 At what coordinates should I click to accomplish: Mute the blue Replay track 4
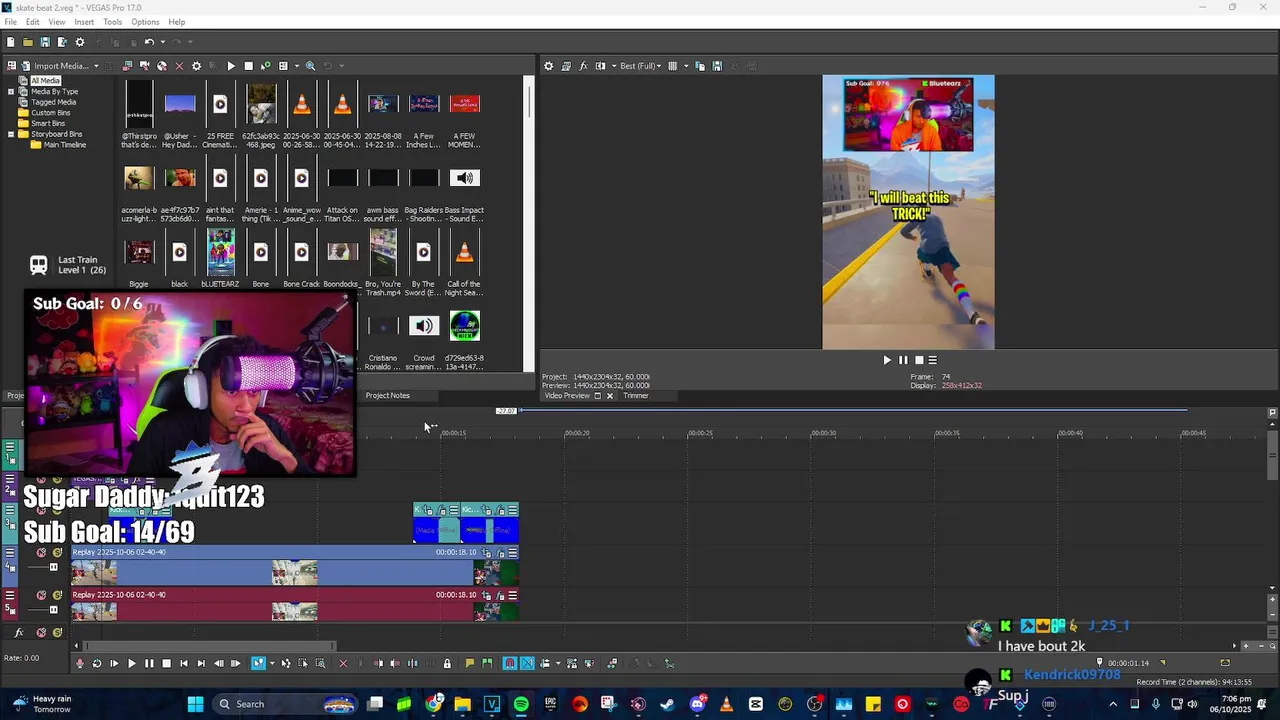[x=41, y=552]
